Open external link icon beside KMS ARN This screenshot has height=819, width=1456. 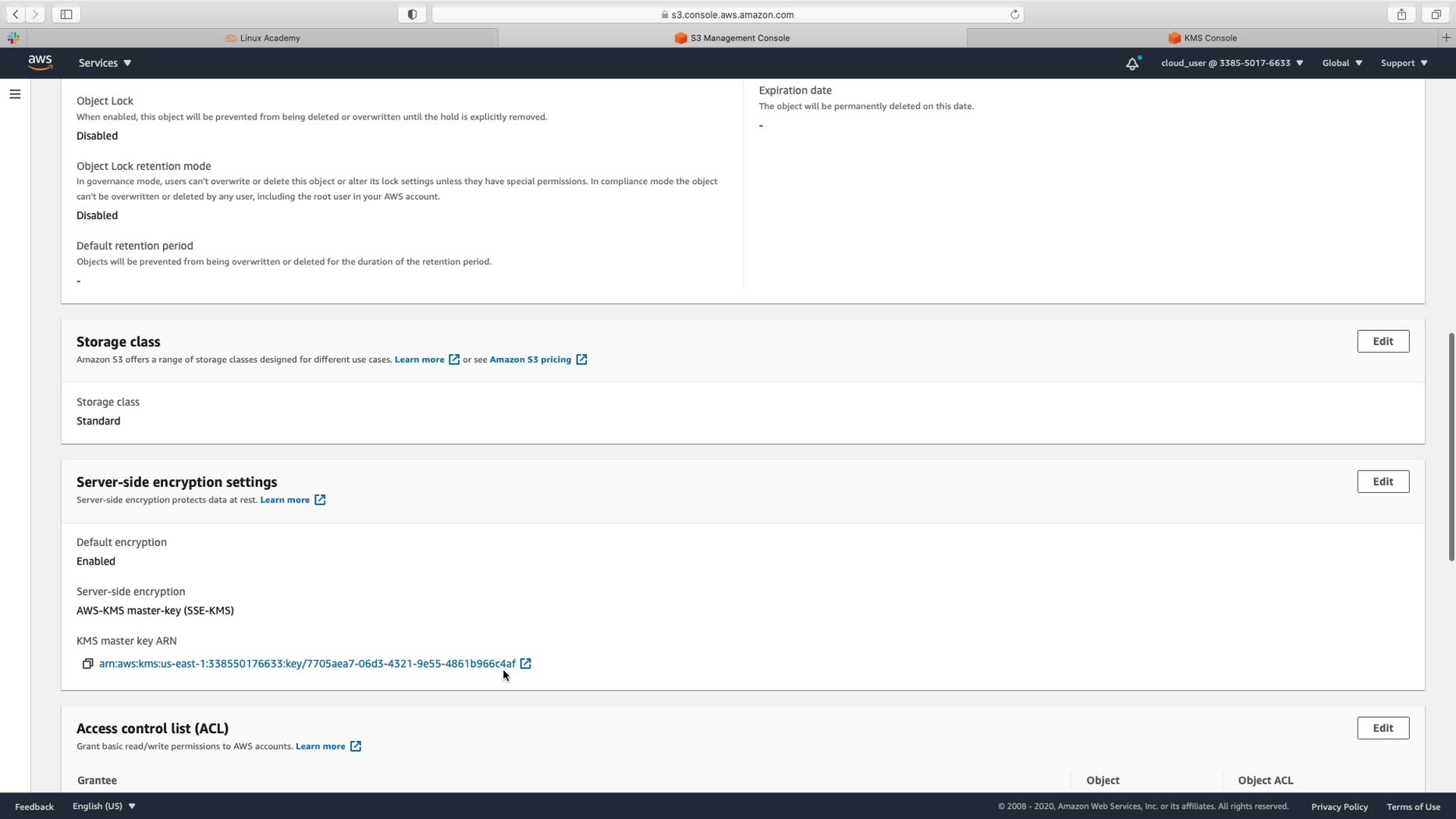(526, 664)
